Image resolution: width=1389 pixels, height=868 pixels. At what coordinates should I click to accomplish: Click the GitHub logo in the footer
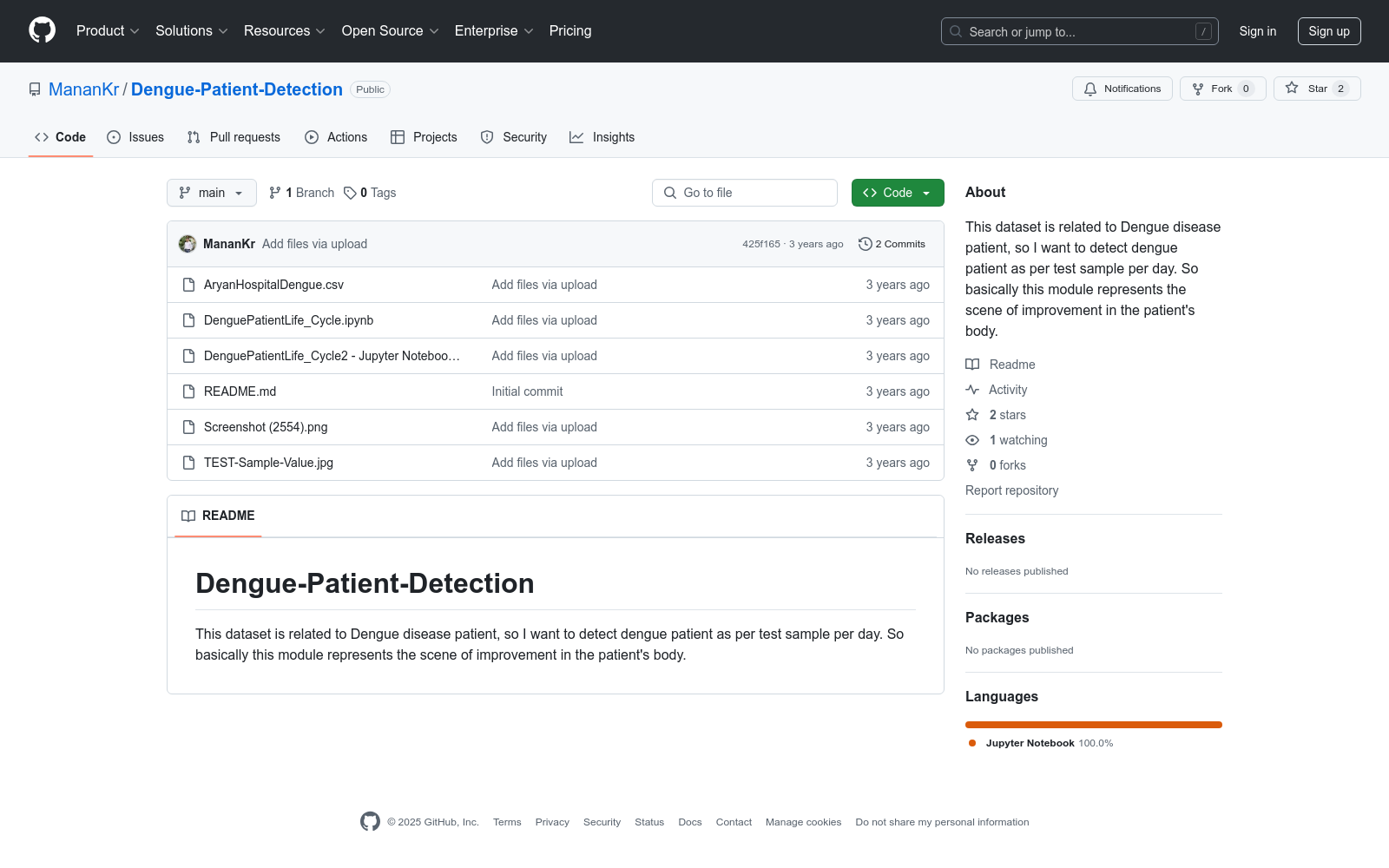(x=370, y=822)
